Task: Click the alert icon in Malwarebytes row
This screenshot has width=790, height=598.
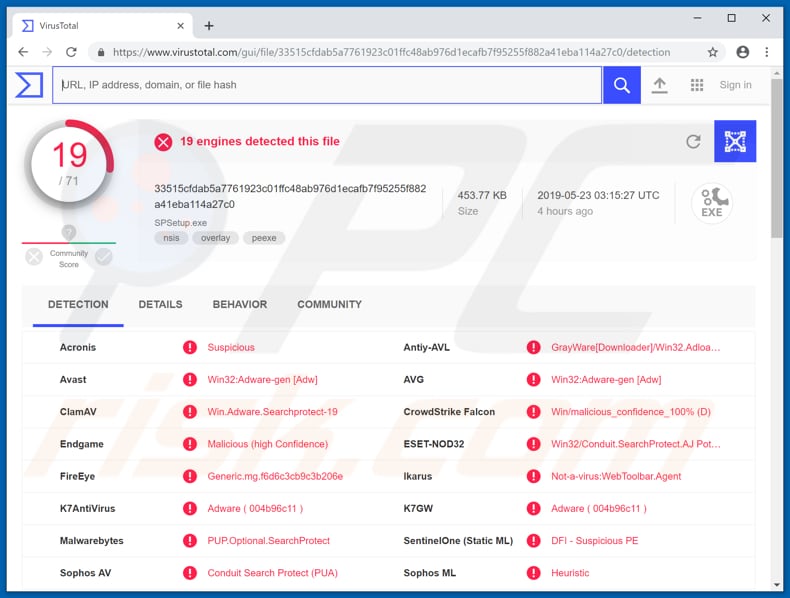Action: click(x=189, y=541)
